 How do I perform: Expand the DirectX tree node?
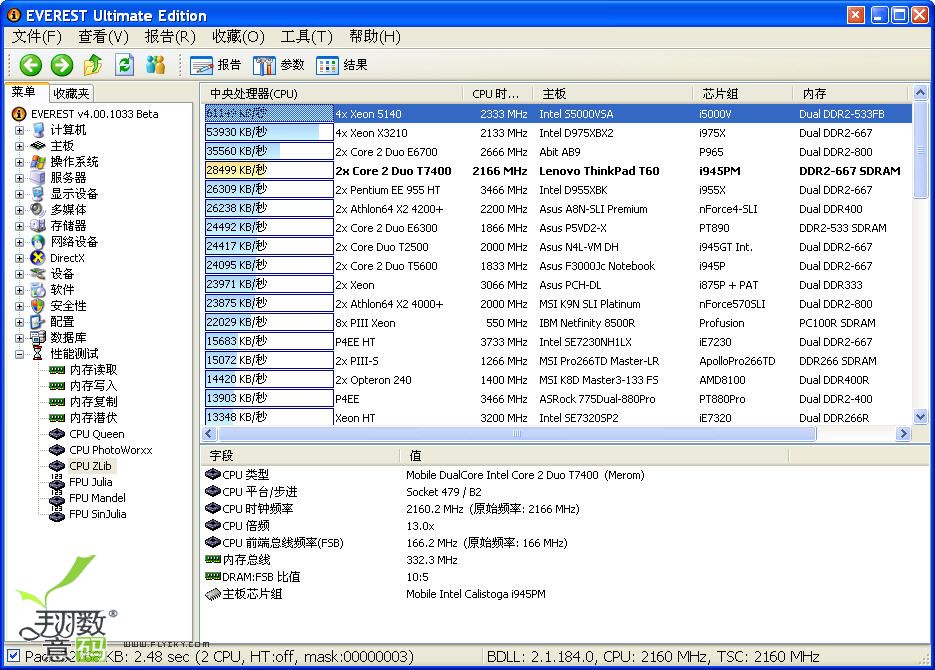(x=20, y=258)
